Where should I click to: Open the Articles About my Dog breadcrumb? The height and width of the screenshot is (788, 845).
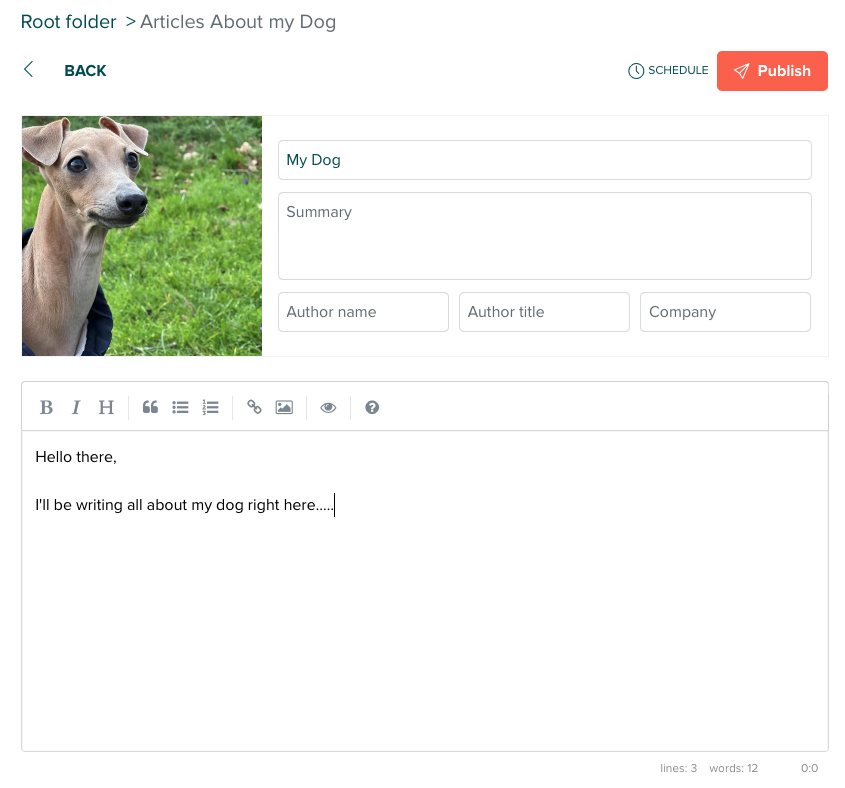coord(238,21)
